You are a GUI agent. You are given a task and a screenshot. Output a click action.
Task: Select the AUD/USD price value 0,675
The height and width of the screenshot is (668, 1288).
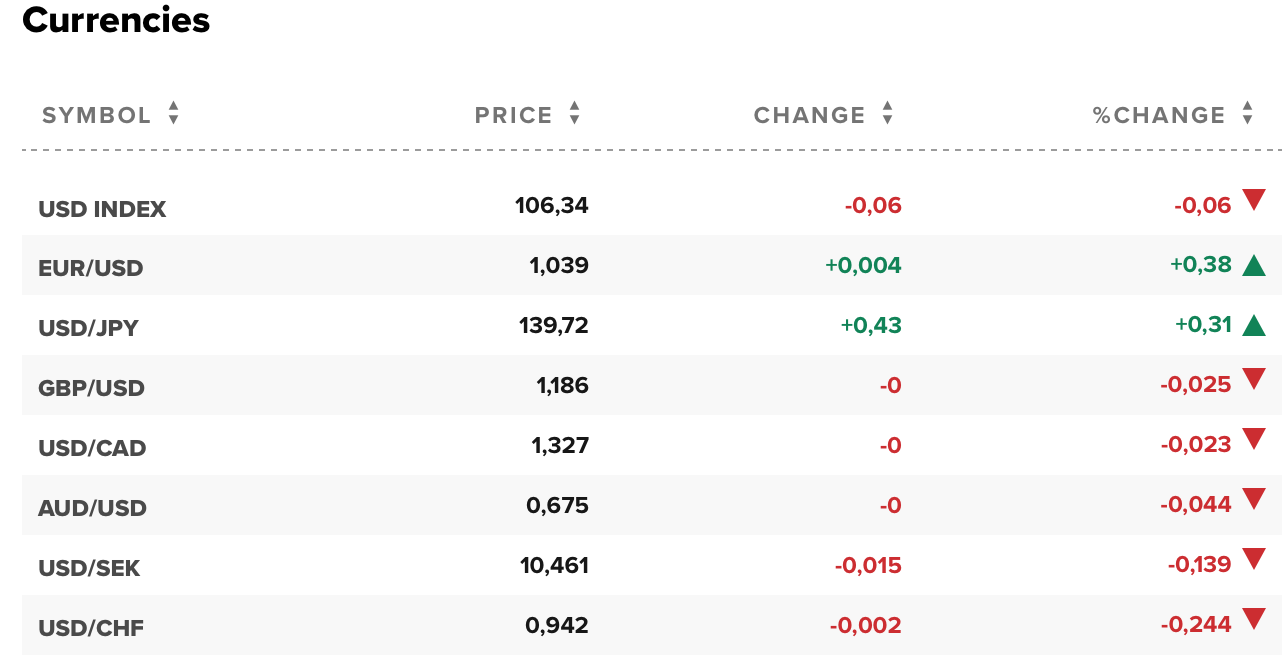click(x=557, y=506)
